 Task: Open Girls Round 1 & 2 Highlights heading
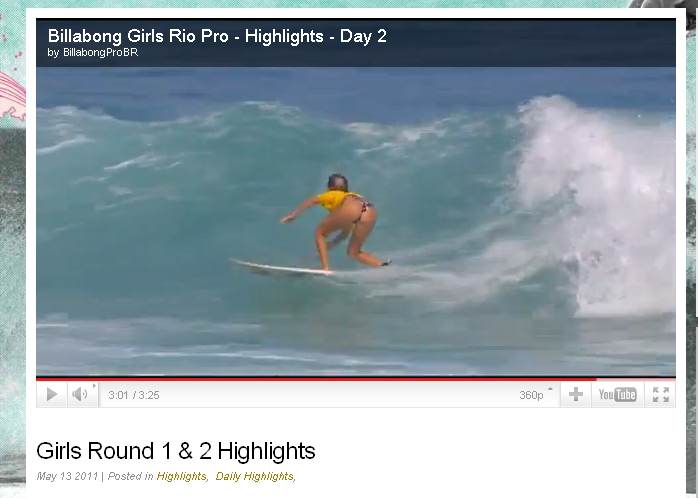coord(176,451)
